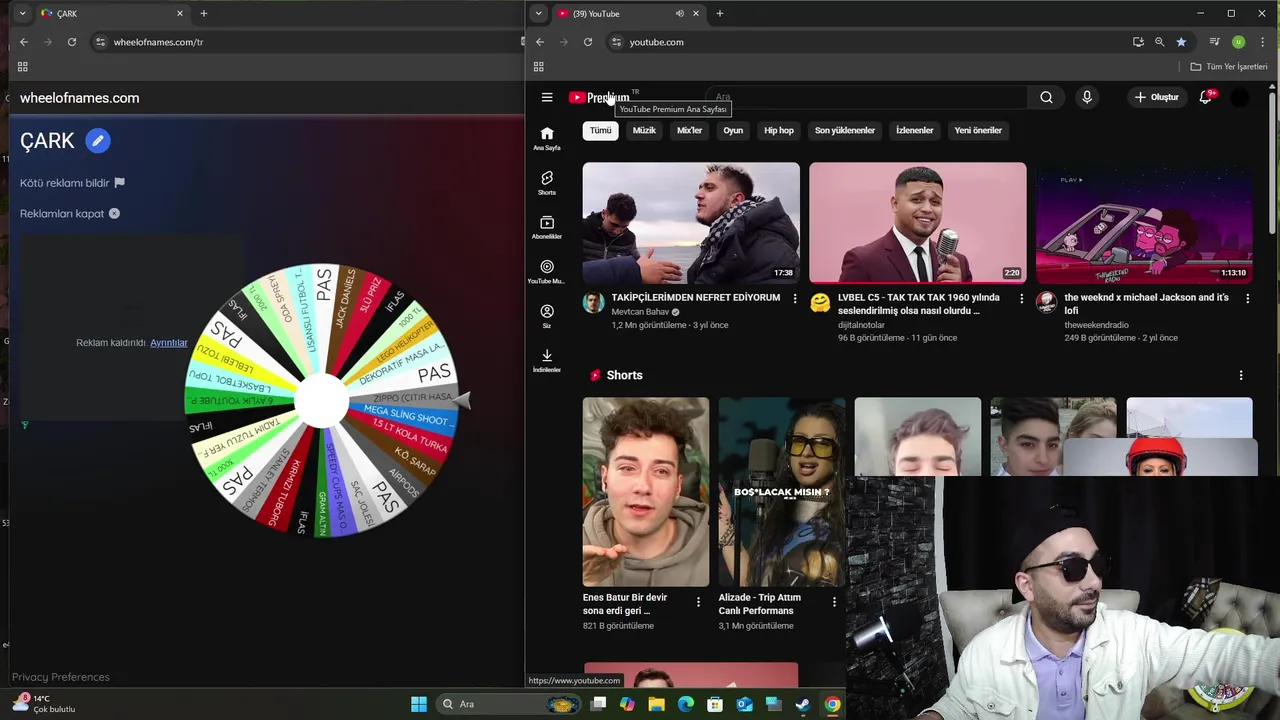
Task: Click the YouTube search magnifier button
Action: click(x=1046, y=97)
